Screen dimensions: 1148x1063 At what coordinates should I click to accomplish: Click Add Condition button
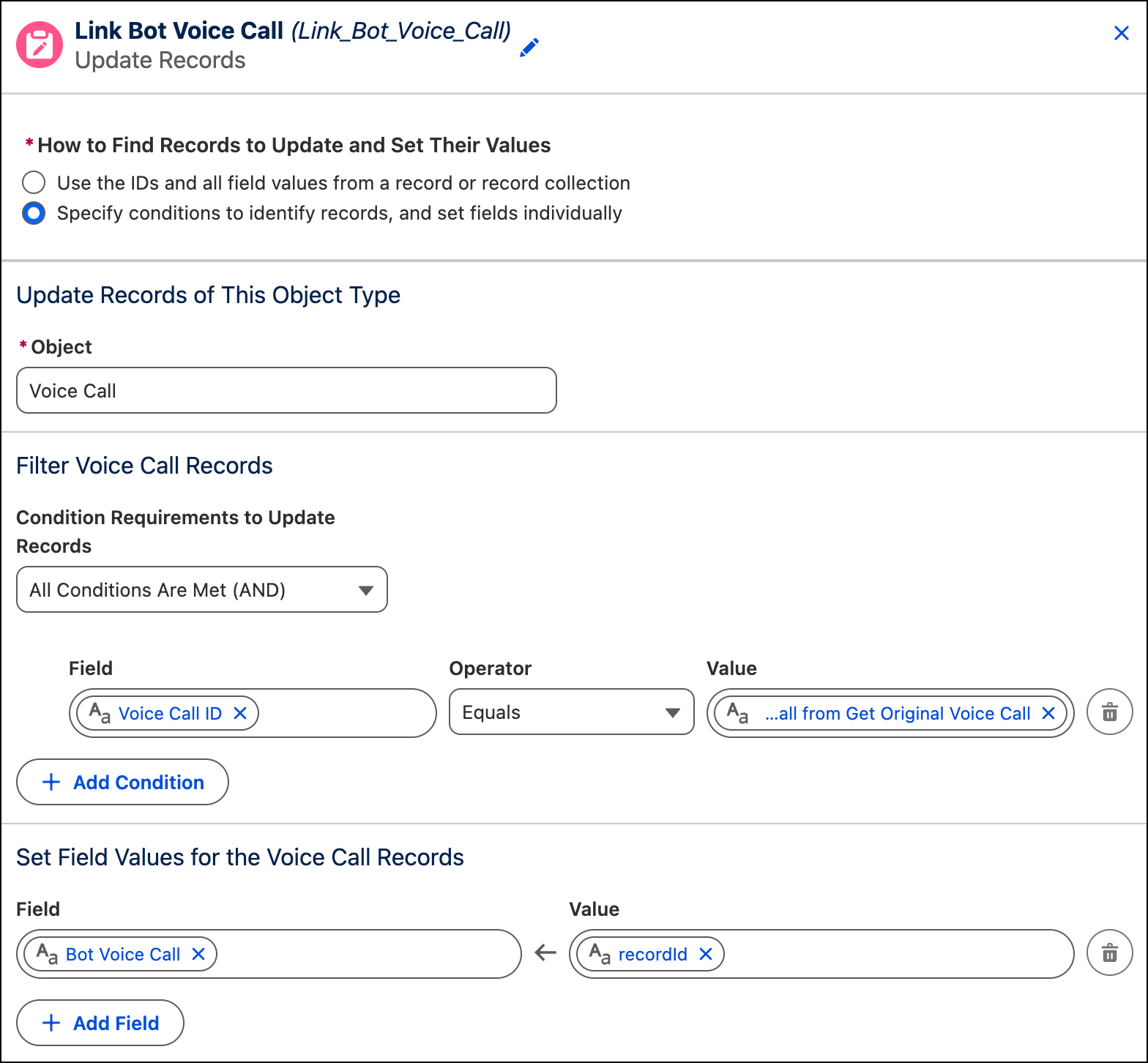pyautogui.click(x=122, y=782)
